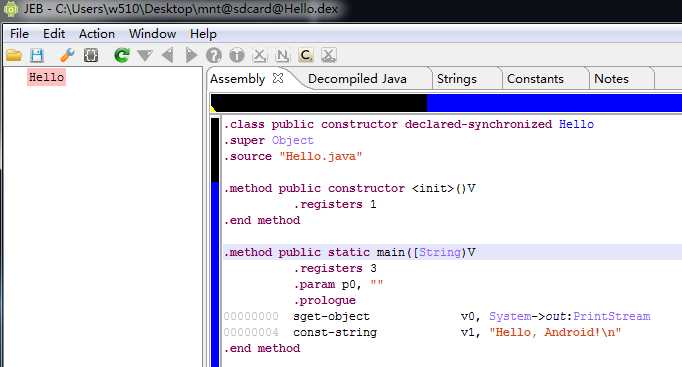Open the Edit menu
Image resolution: width=682 pixels, height=367 pixels.
coord(54,33)
